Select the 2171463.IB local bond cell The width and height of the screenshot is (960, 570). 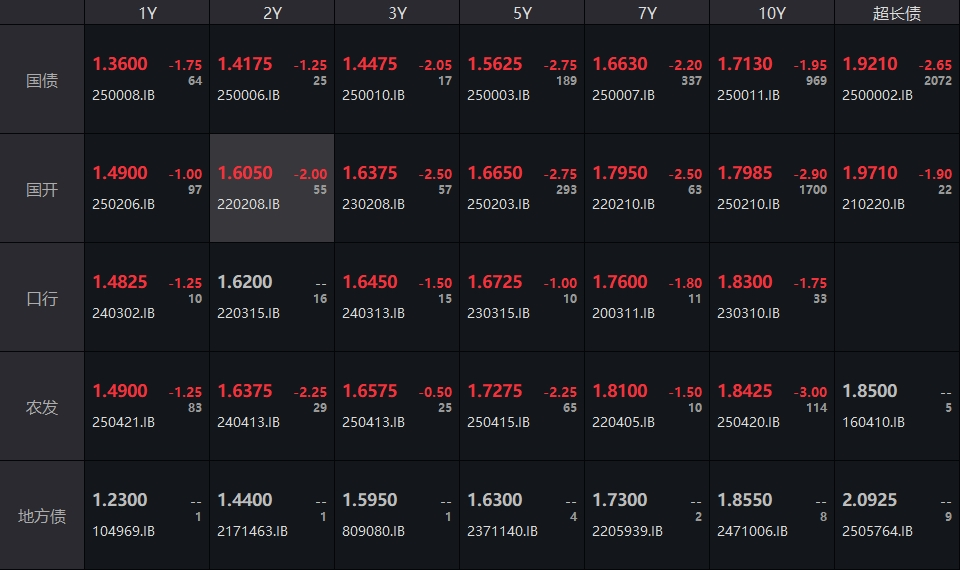click(x=272, y=515)
